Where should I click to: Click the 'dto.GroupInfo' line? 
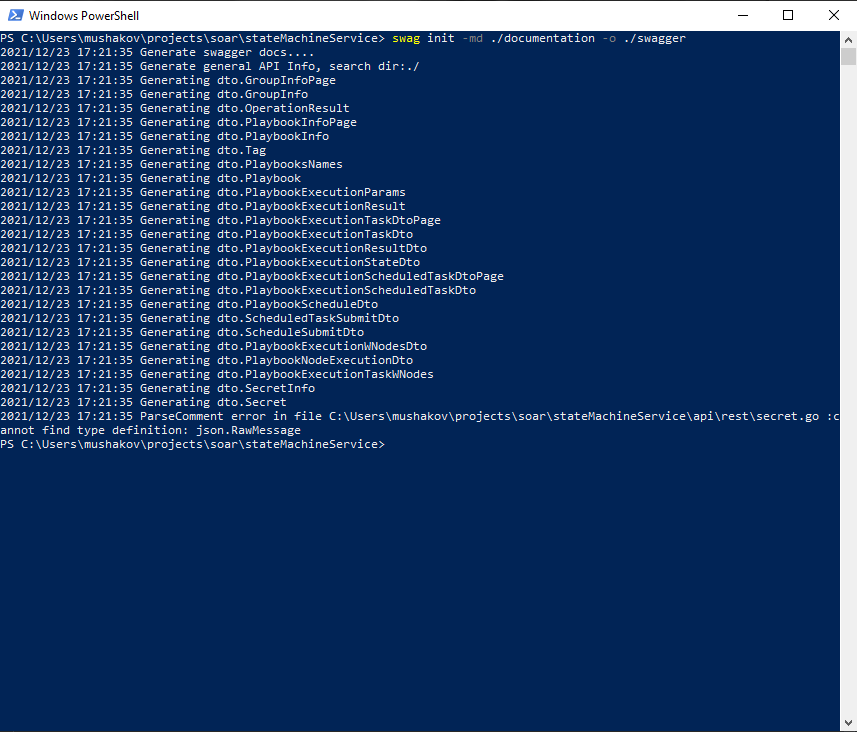[x=154, y=94]
